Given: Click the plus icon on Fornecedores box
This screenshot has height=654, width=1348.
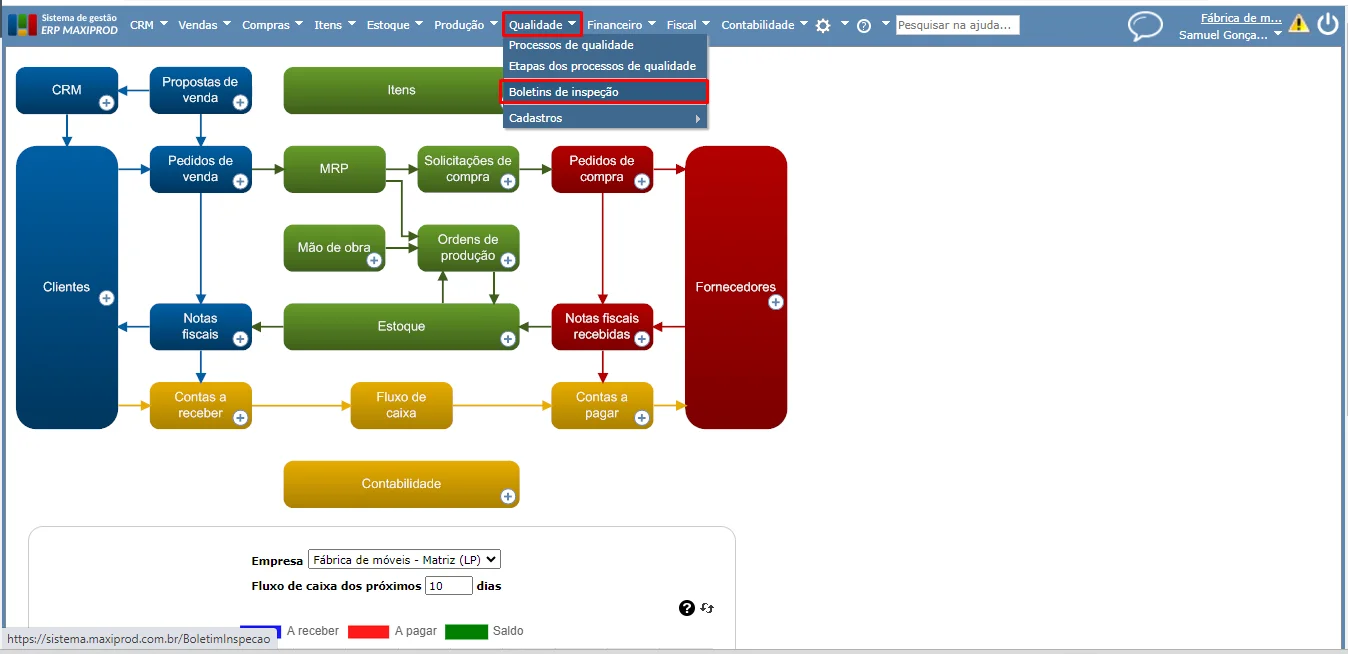Looking at the screenshot, I should coord(775,302).
